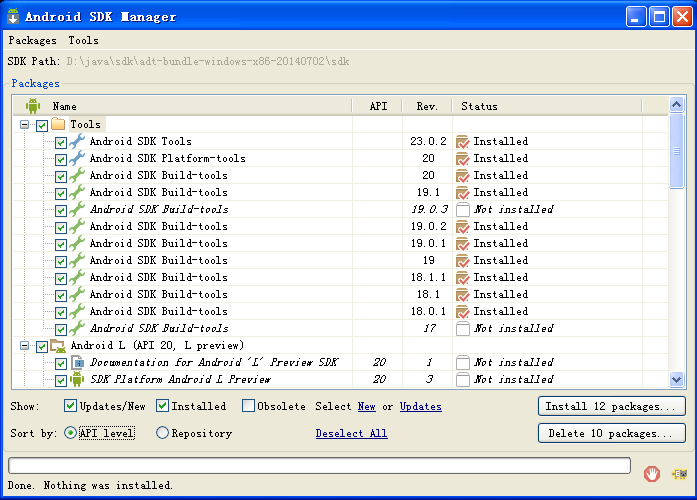697x500 pixels.
Task: Select the API level sort radio button
Action: [x=70, y=432]
